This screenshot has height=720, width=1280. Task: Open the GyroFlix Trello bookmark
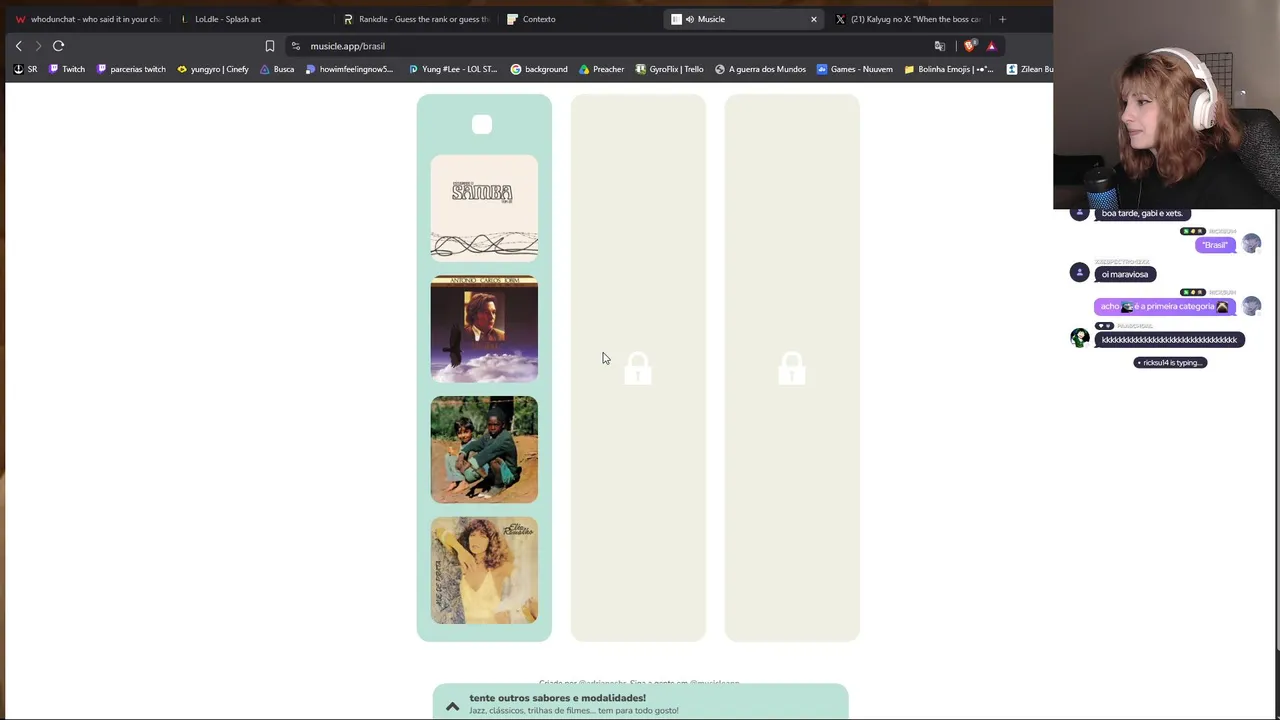click(x=670, y=69)
